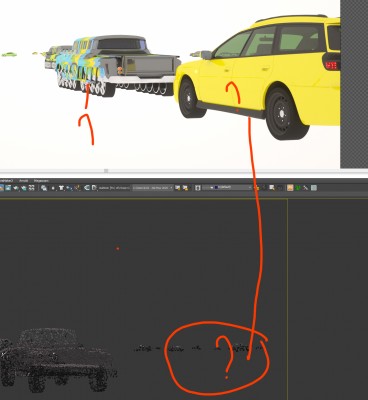This screenshot has height=400, width=368.
Task: Open the layer dropdown with blue swatch
Action: 227,188
